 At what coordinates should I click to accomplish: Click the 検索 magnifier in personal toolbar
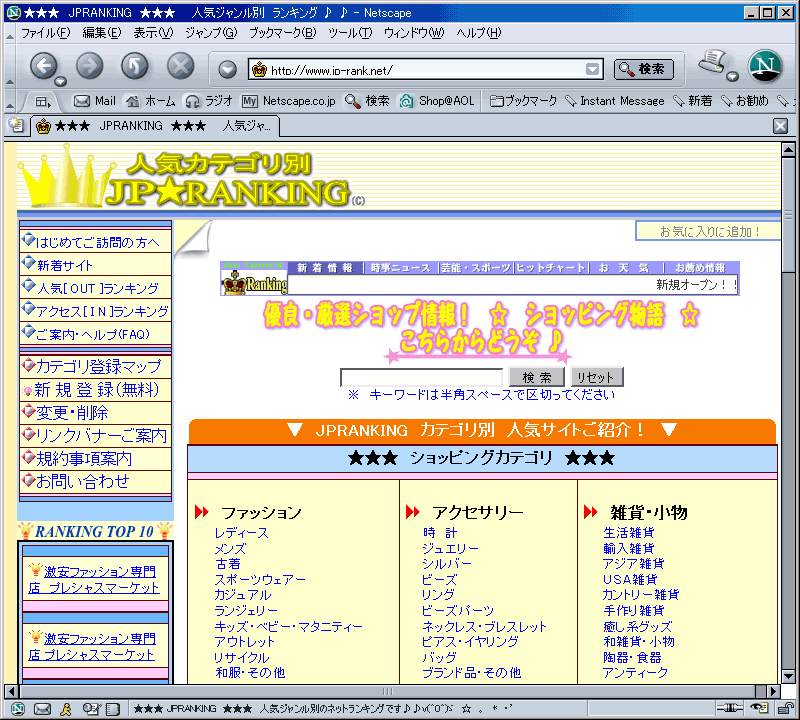tap(367, 101)
